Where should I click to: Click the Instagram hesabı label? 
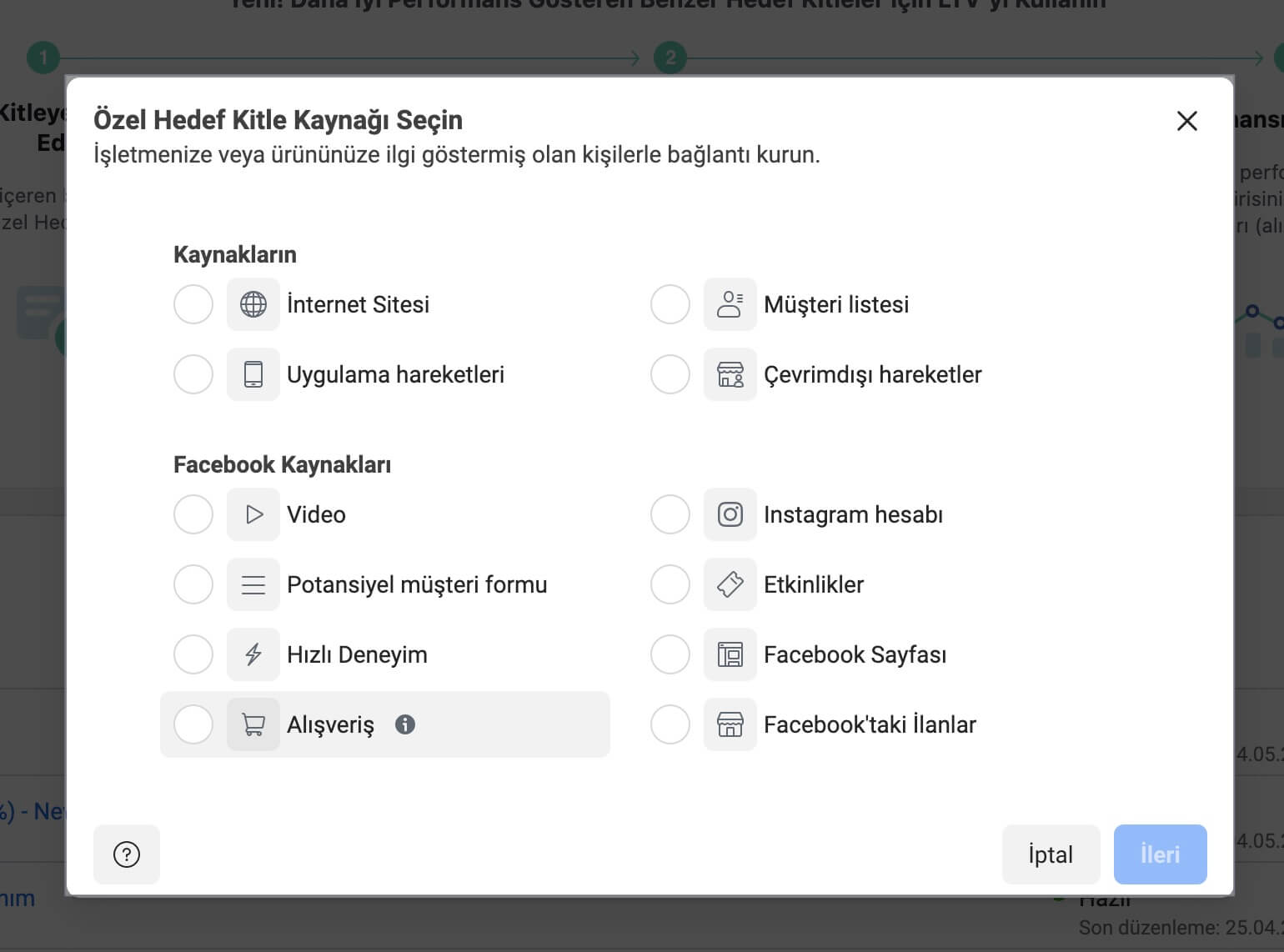(854, 514)
